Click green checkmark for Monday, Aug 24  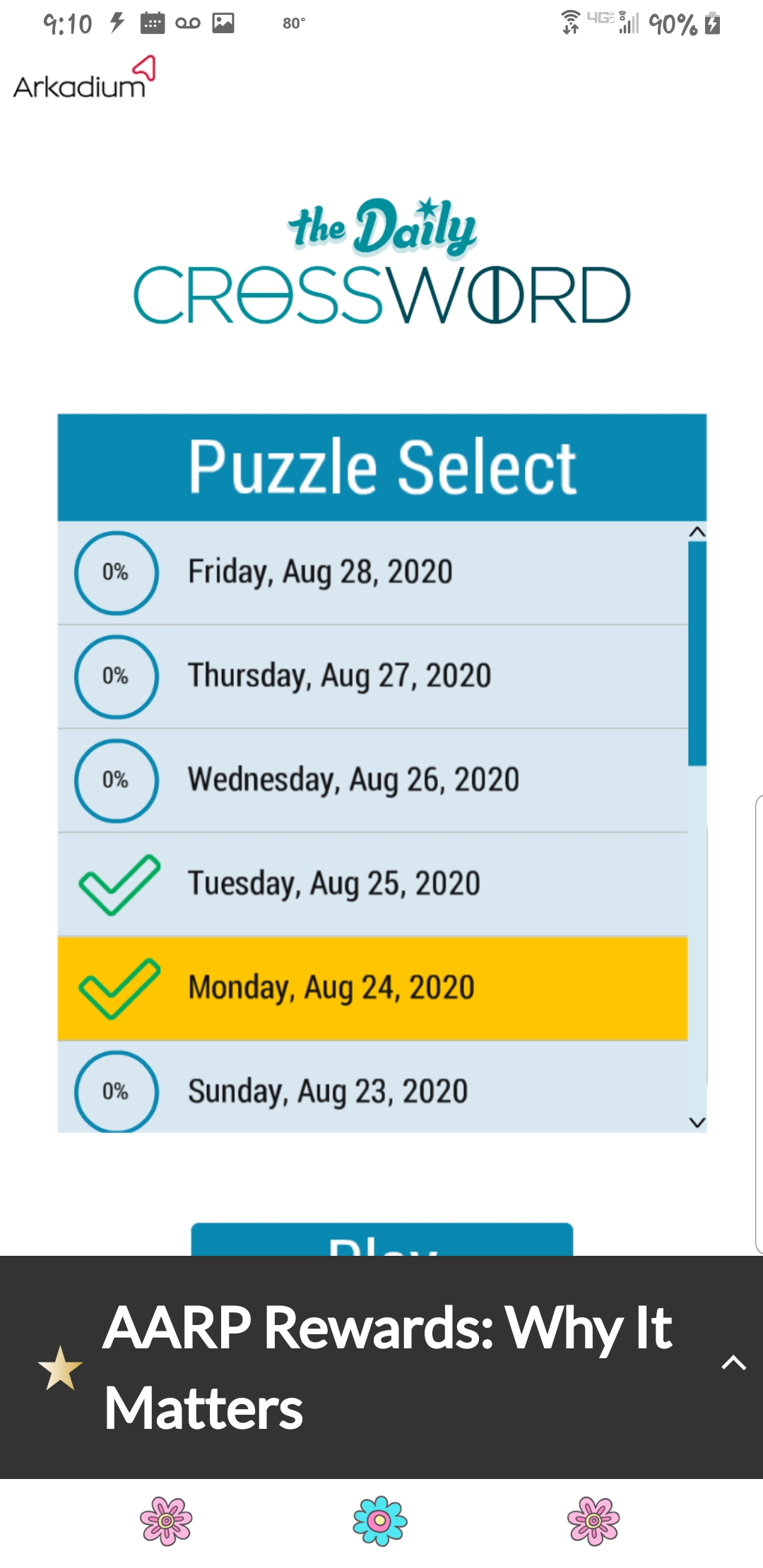coord(119,988)
